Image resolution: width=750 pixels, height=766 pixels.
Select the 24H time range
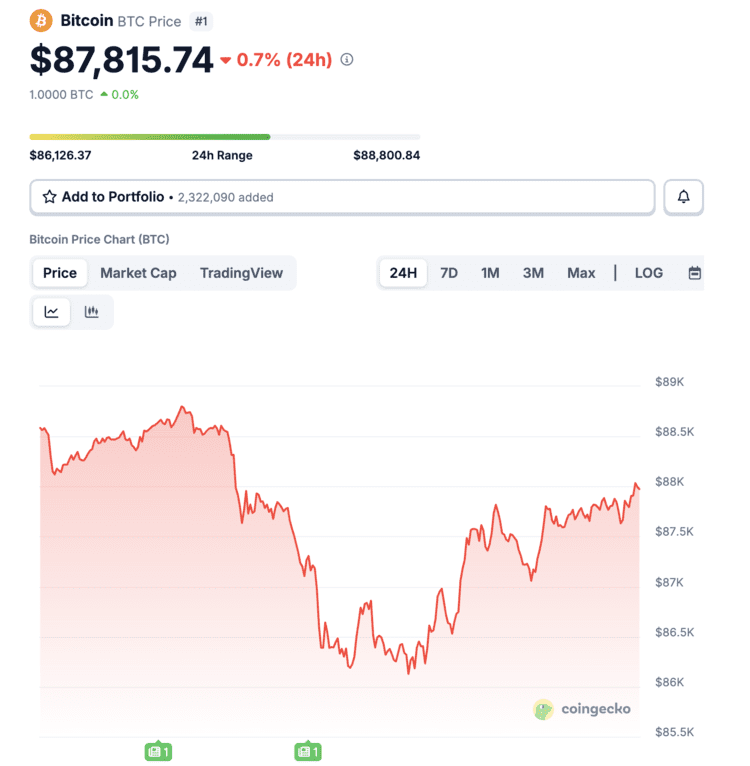[x=403, y=273]
